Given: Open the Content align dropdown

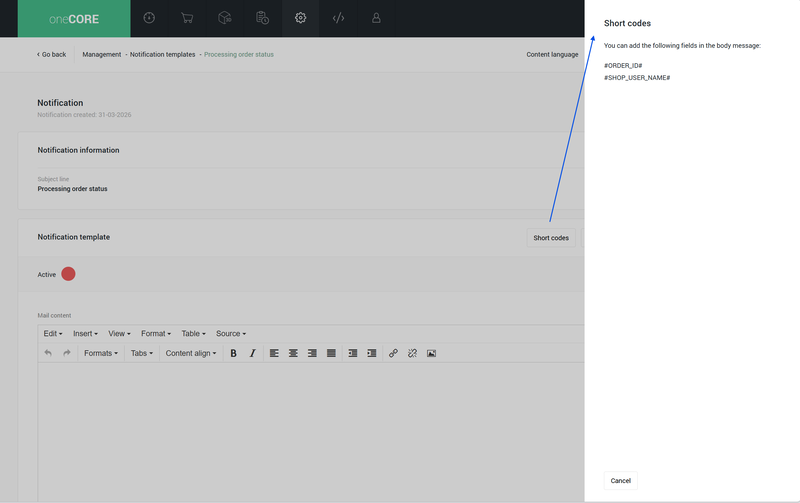Looking at the screenshot, I should (190, 353).
